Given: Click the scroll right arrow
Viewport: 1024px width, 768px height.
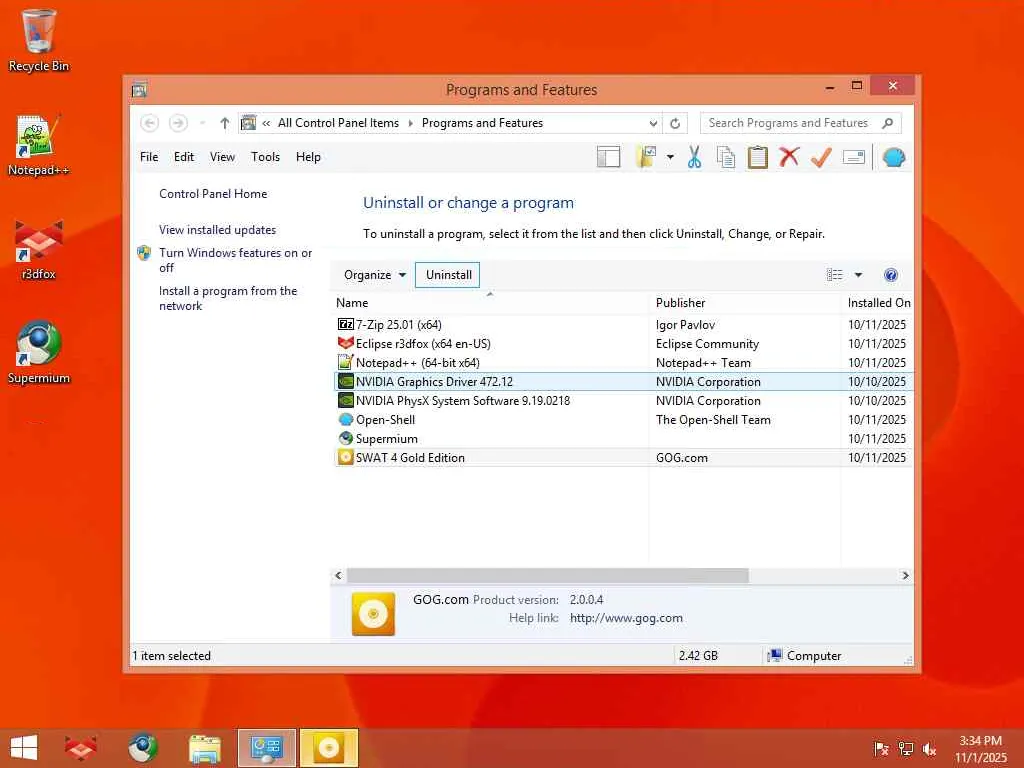Looking at the screenshot, I should pos(905,575).
